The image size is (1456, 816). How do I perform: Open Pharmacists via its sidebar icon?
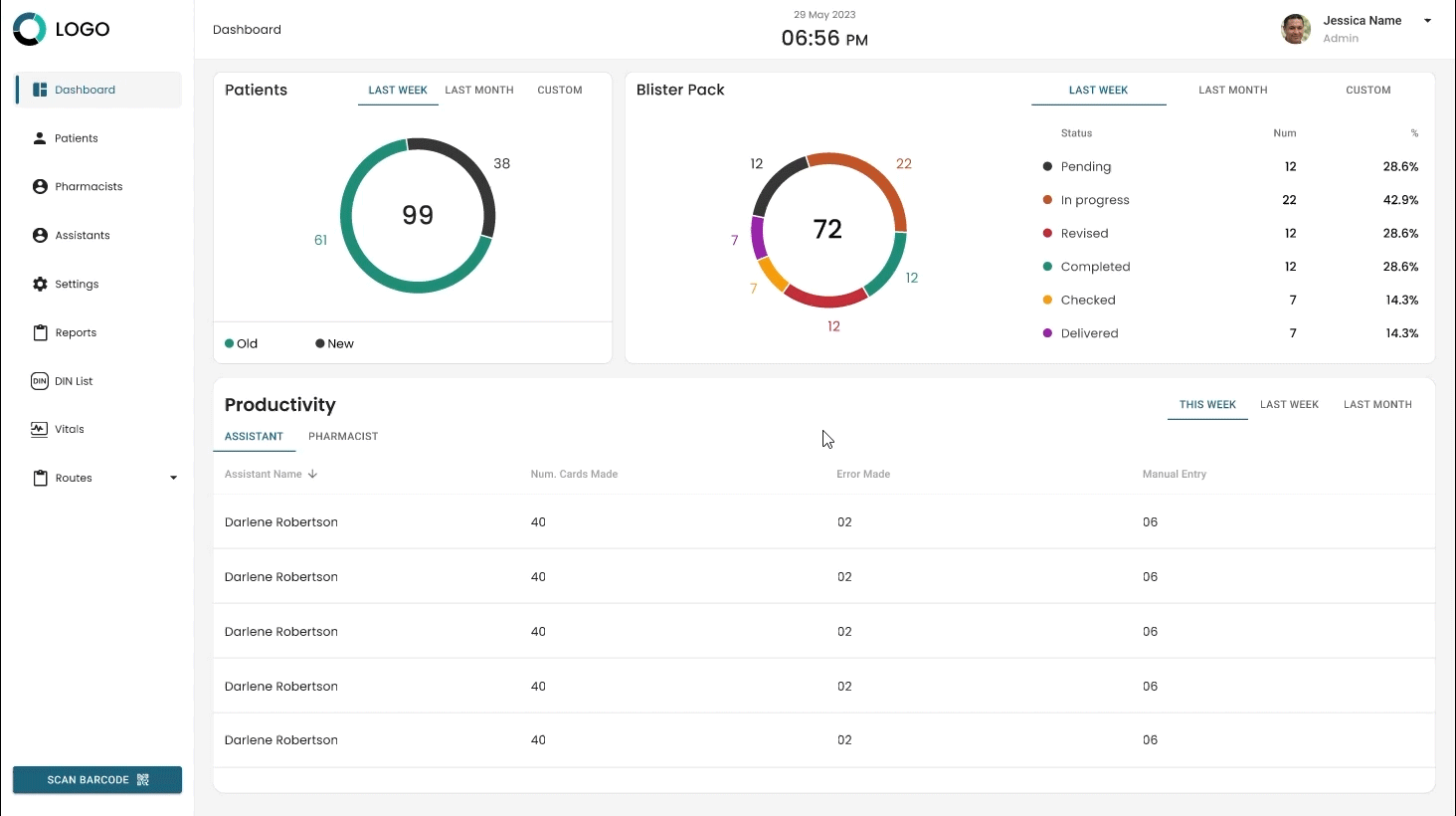click(40, 187)
